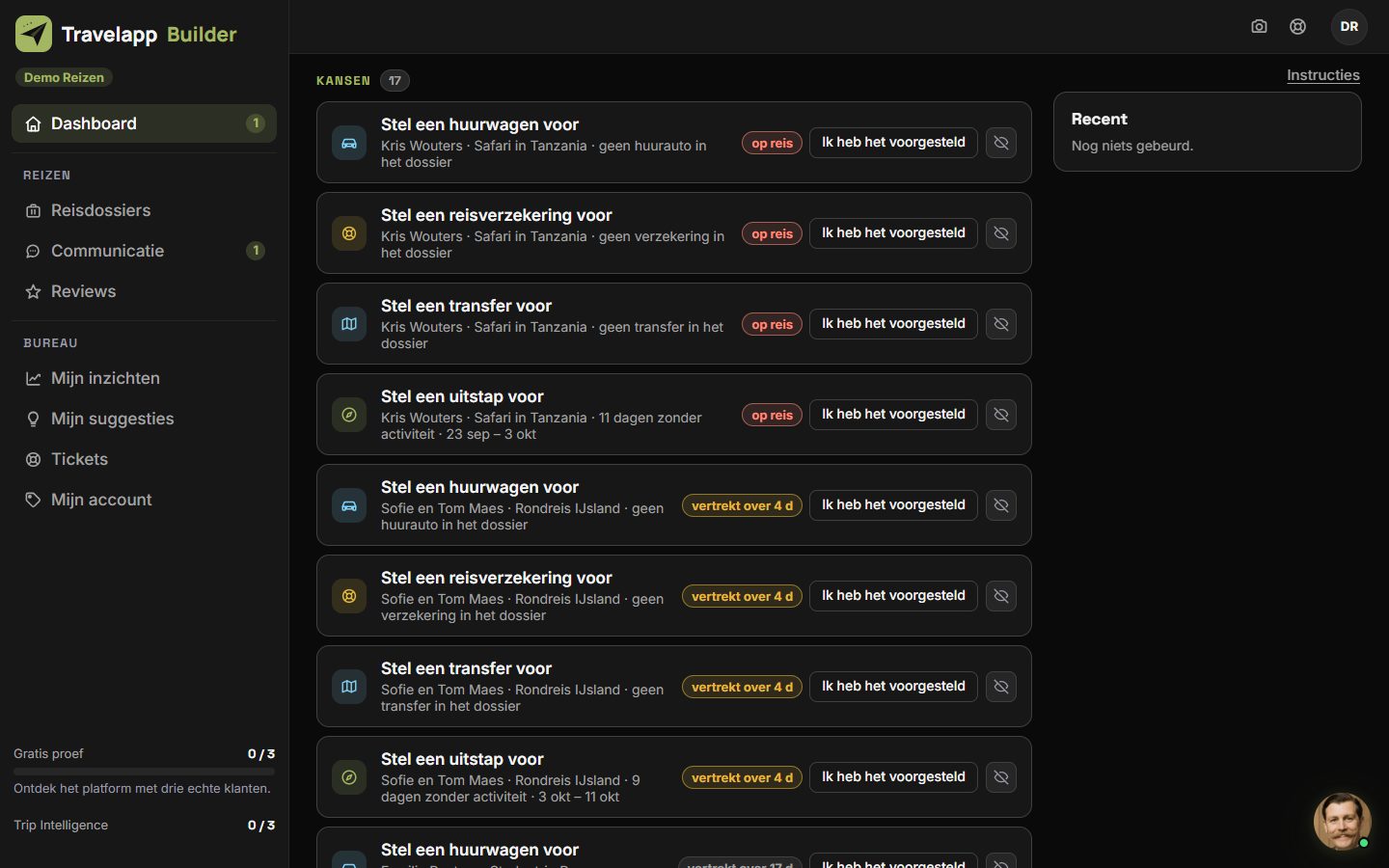Open Communicatie in sidebar
The image size is (1389, 868).
[x=144, y=251]
